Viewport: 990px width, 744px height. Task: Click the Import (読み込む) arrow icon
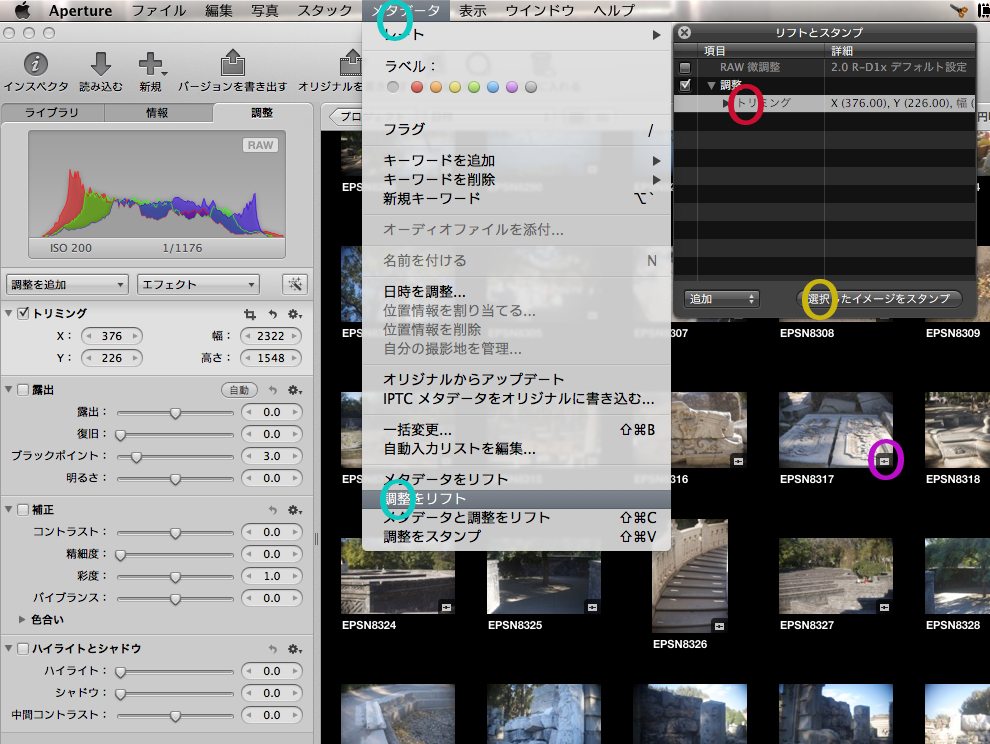coord(101,65)
